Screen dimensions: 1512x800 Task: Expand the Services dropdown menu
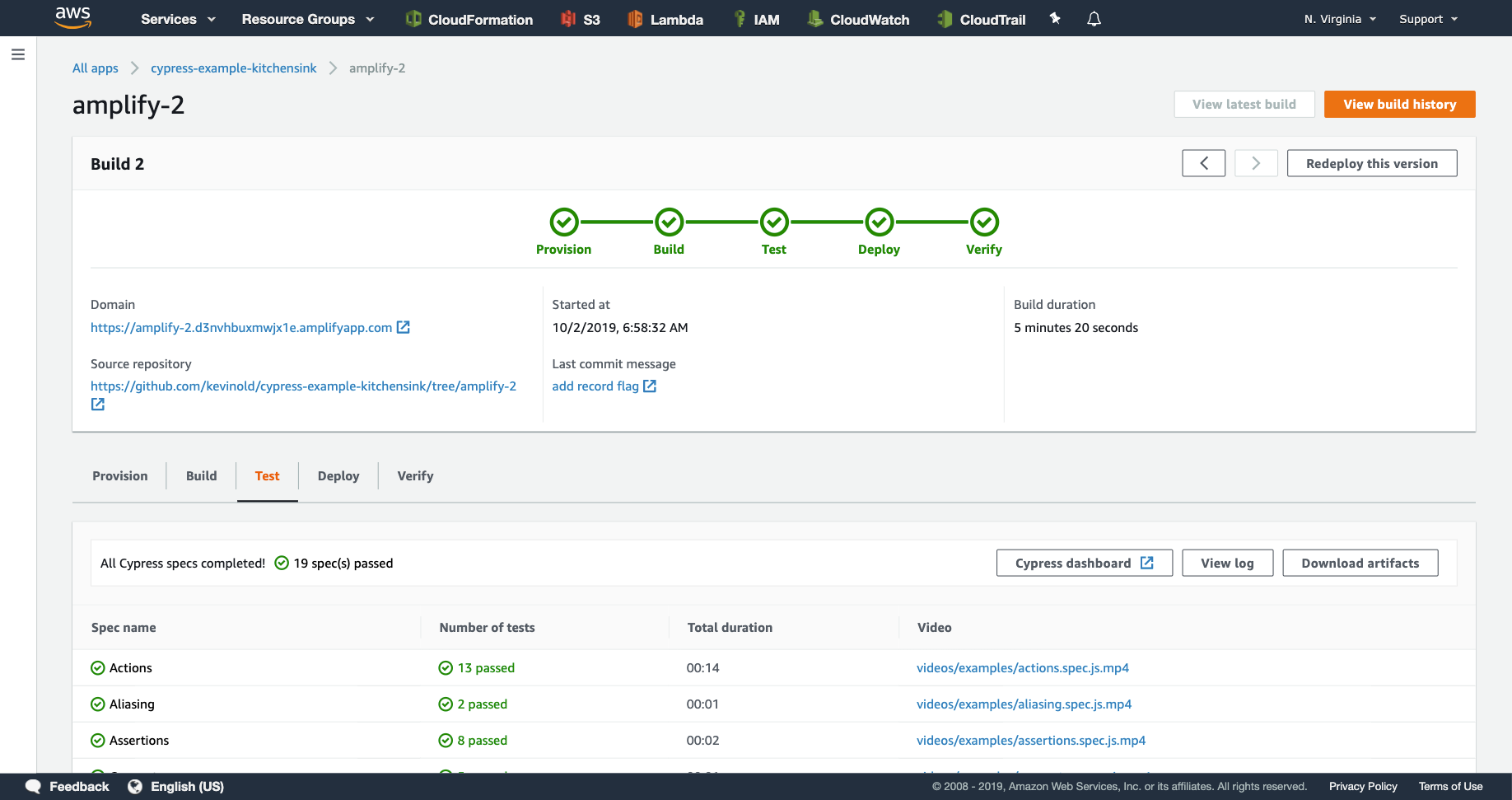click(178, 19)
